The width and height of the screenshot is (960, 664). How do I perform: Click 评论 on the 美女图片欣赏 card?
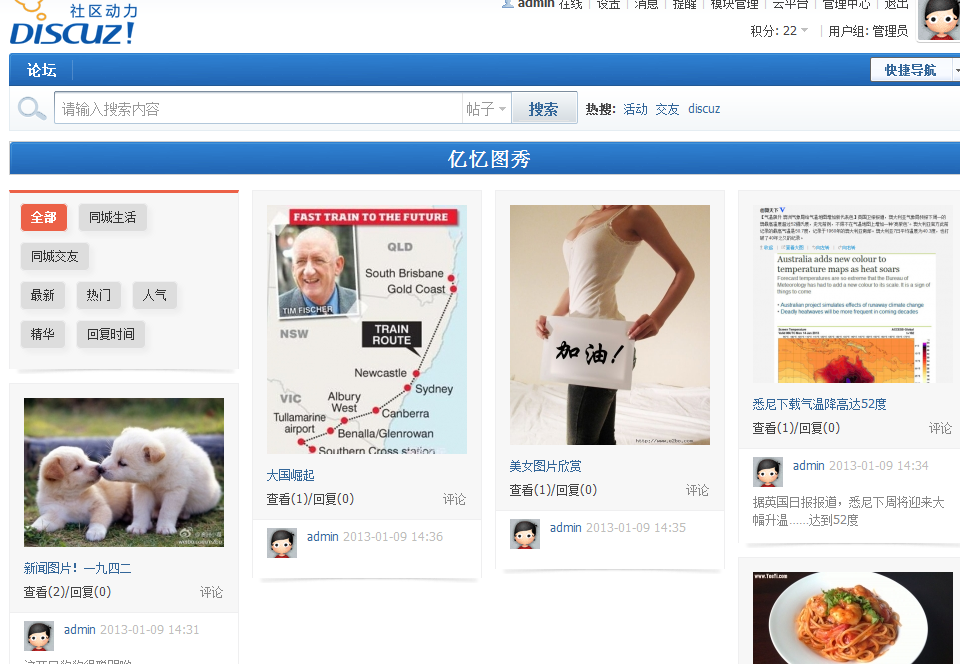point(697,490)
